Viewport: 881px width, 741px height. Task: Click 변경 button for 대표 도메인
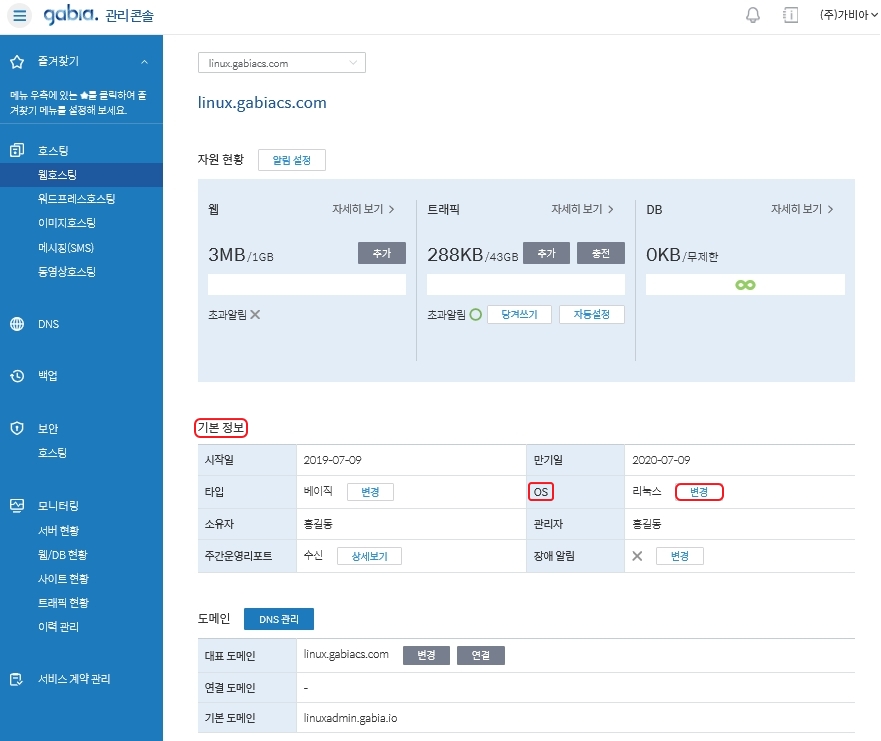pos(426,656)
